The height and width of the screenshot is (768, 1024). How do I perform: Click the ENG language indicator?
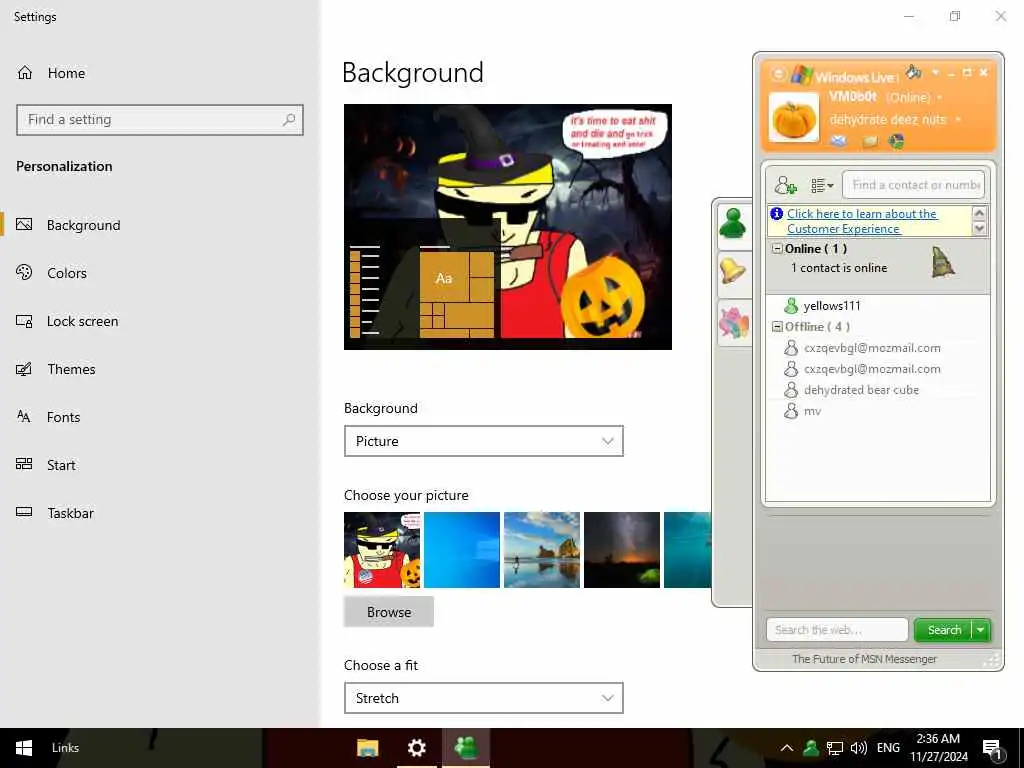(x=888, y=748)
